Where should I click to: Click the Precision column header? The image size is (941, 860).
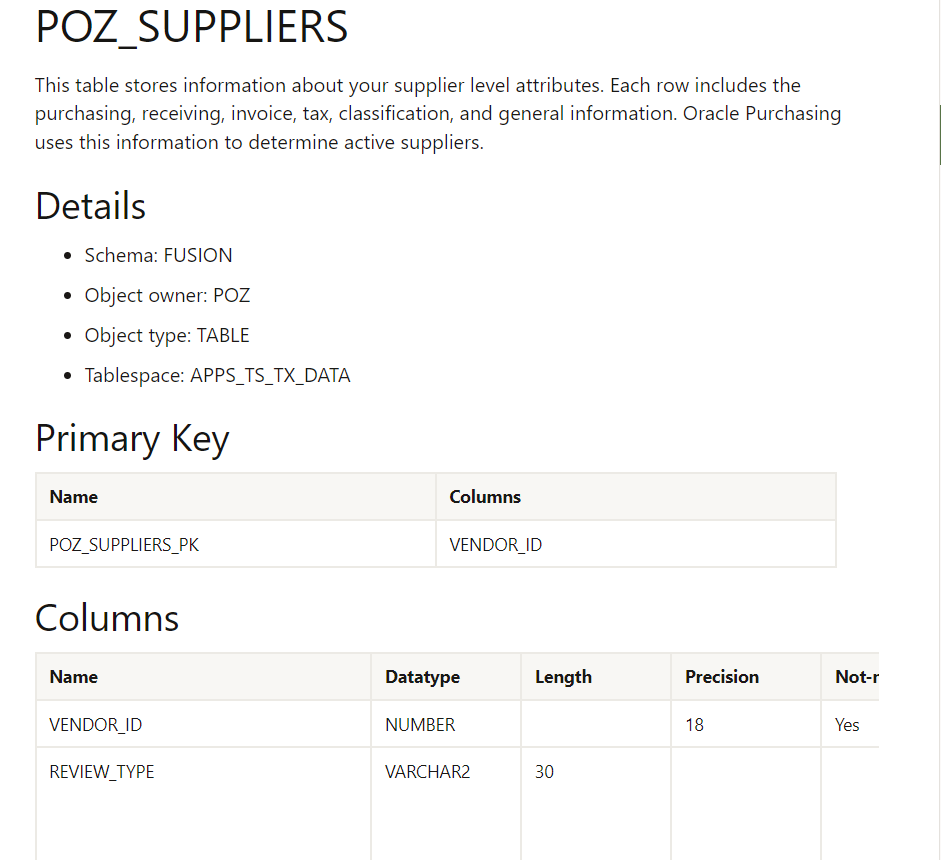[722, 677]
